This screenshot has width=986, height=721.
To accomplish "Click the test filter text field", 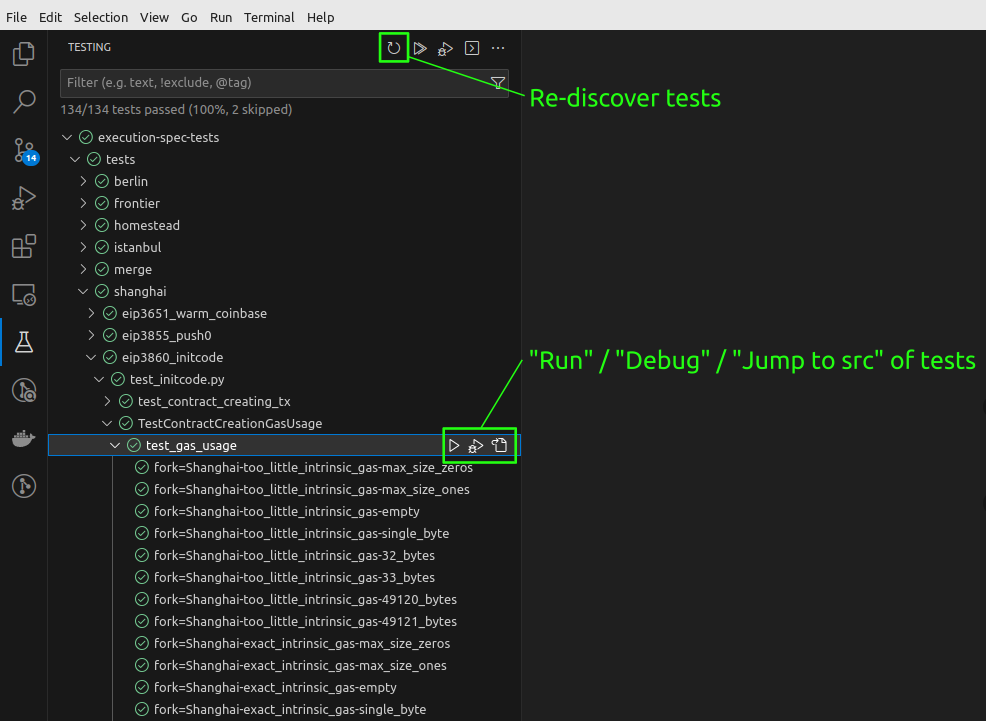I will click(x=270, y=83).
